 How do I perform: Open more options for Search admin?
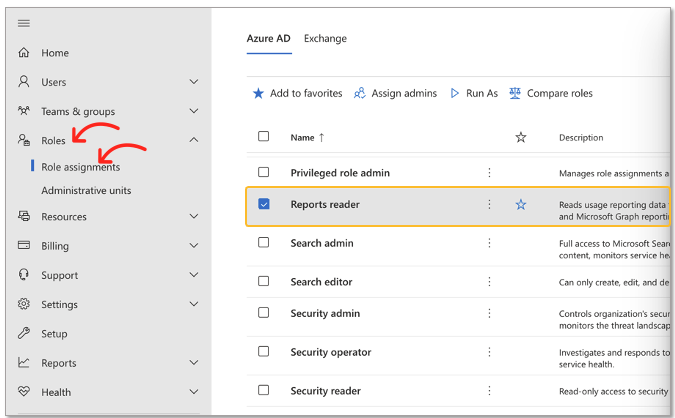click(489, 243)
